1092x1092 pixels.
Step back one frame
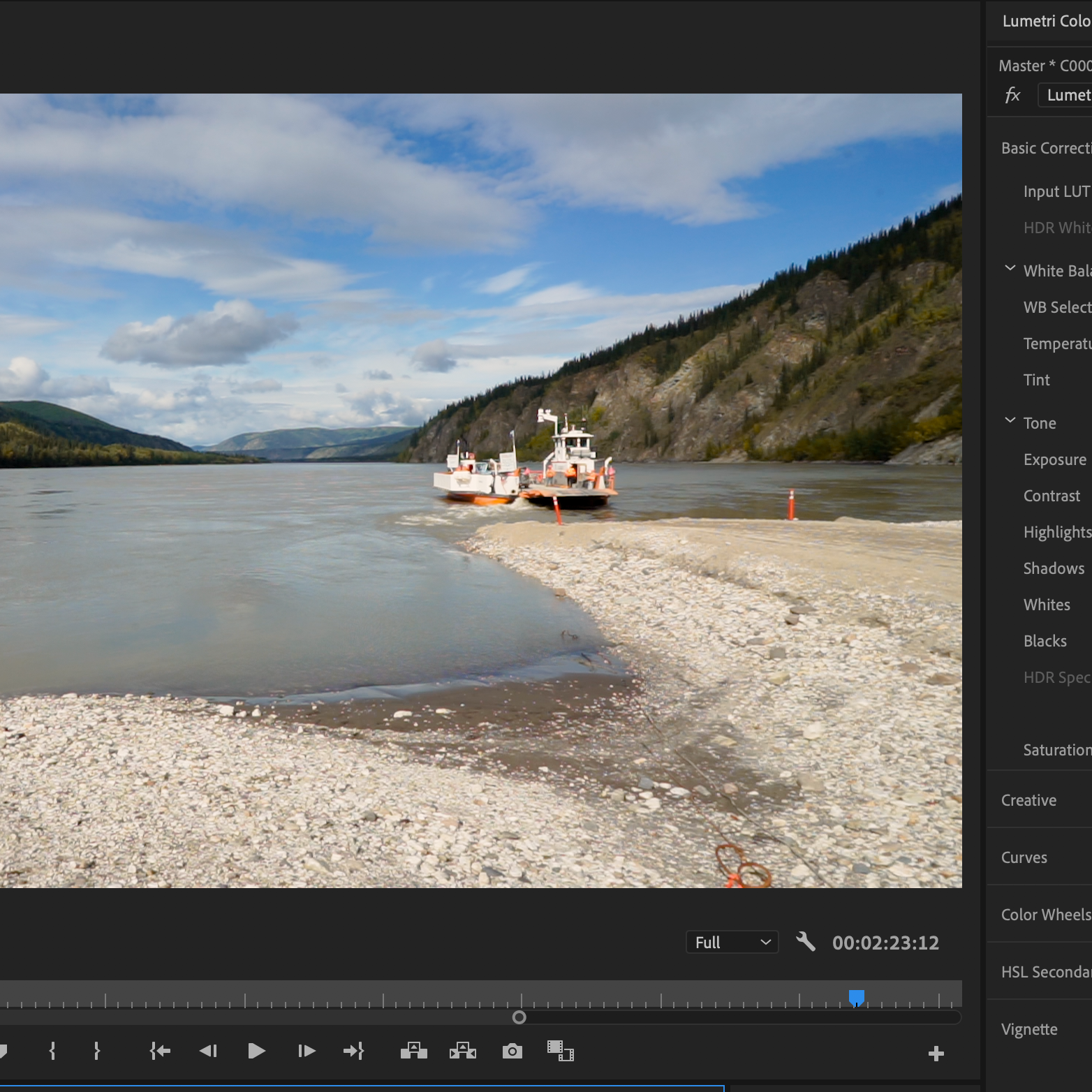pos(208,1051)
